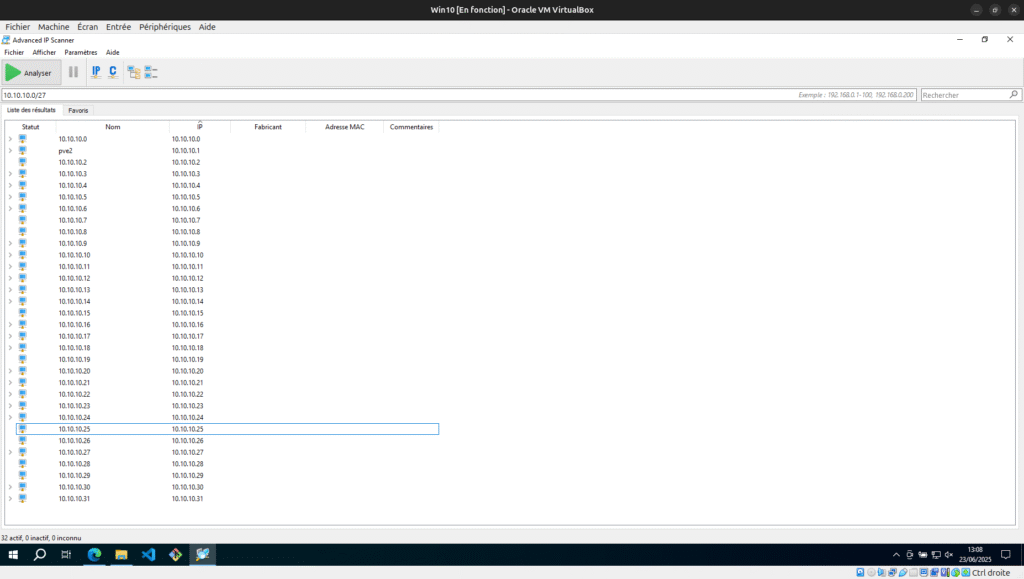1024x579 pixels.
Task: Click the search magnifier icon in Rechercher
Action: (x=1013, y=95)
